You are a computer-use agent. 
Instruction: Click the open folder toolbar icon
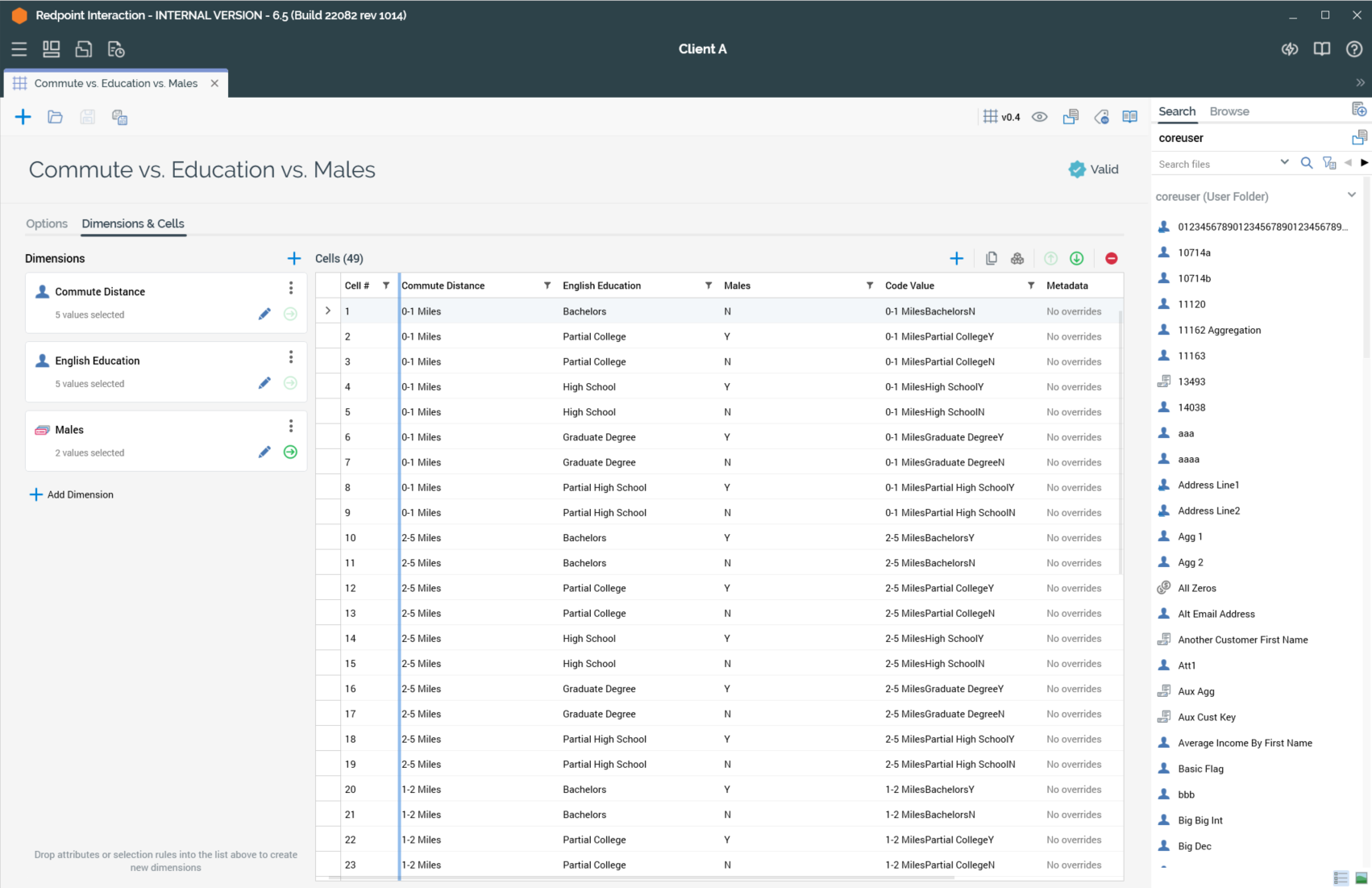[x=55, y=118]
